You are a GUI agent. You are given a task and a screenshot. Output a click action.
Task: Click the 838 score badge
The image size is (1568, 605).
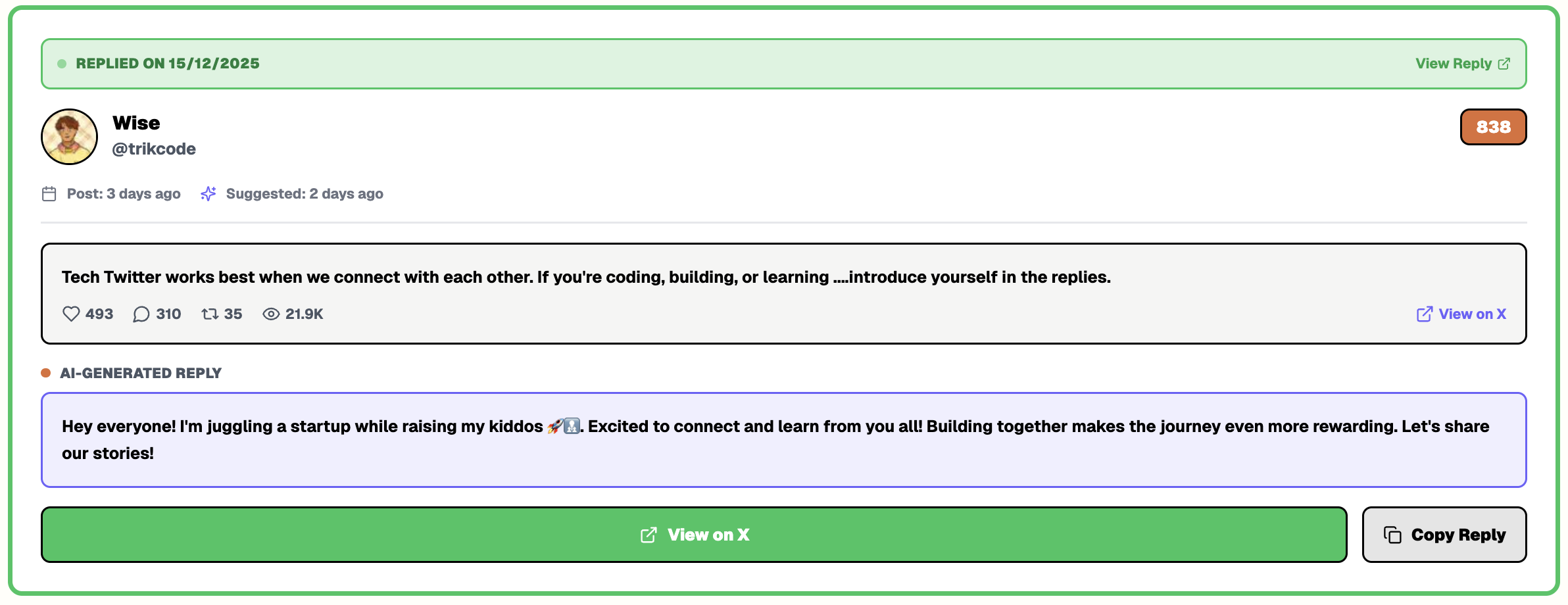pyautogui.click(x=1493, y=127)
